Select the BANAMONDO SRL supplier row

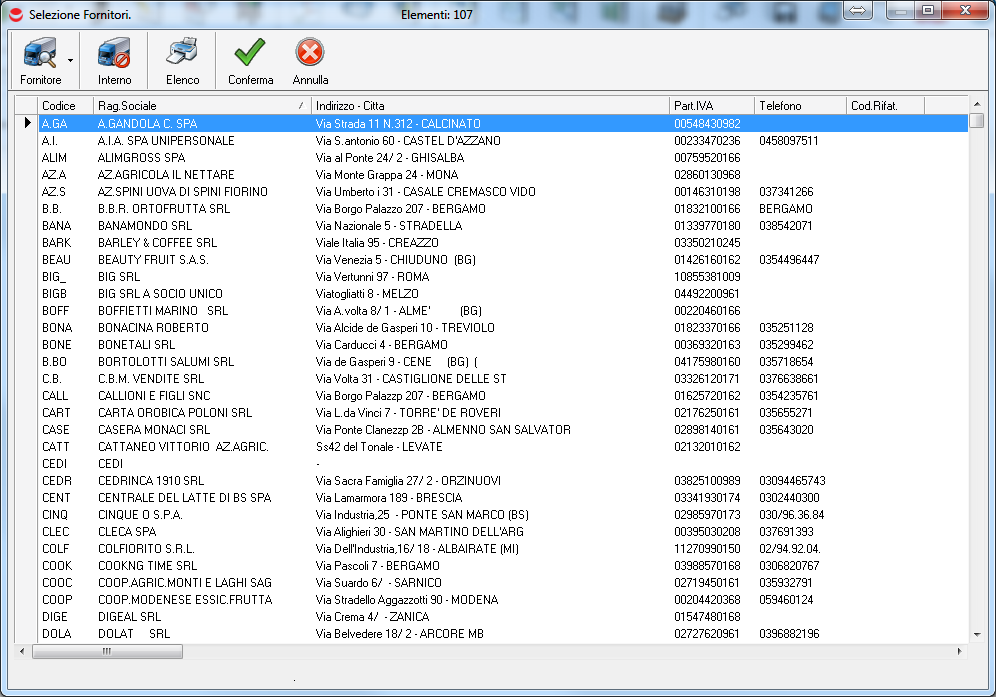[145, 226]
